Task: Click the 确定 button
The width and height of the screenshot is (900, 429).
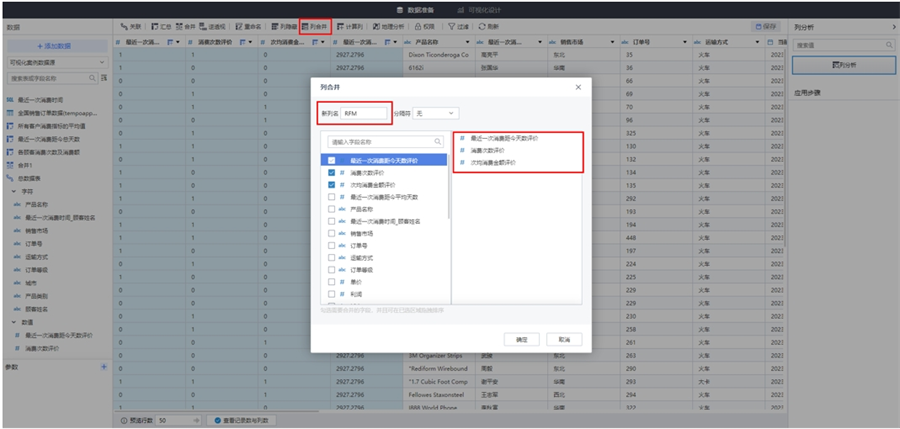Action: (x=521, y=340)
